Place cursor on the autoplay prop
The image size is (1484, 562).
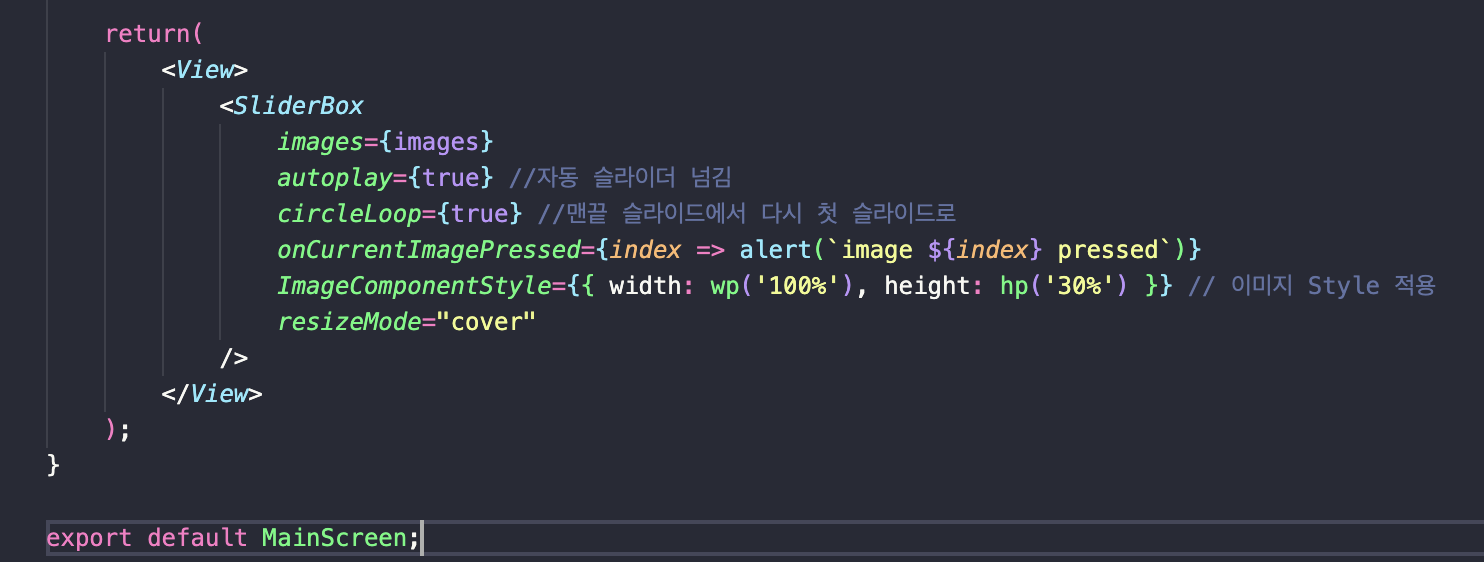(334, 177)
